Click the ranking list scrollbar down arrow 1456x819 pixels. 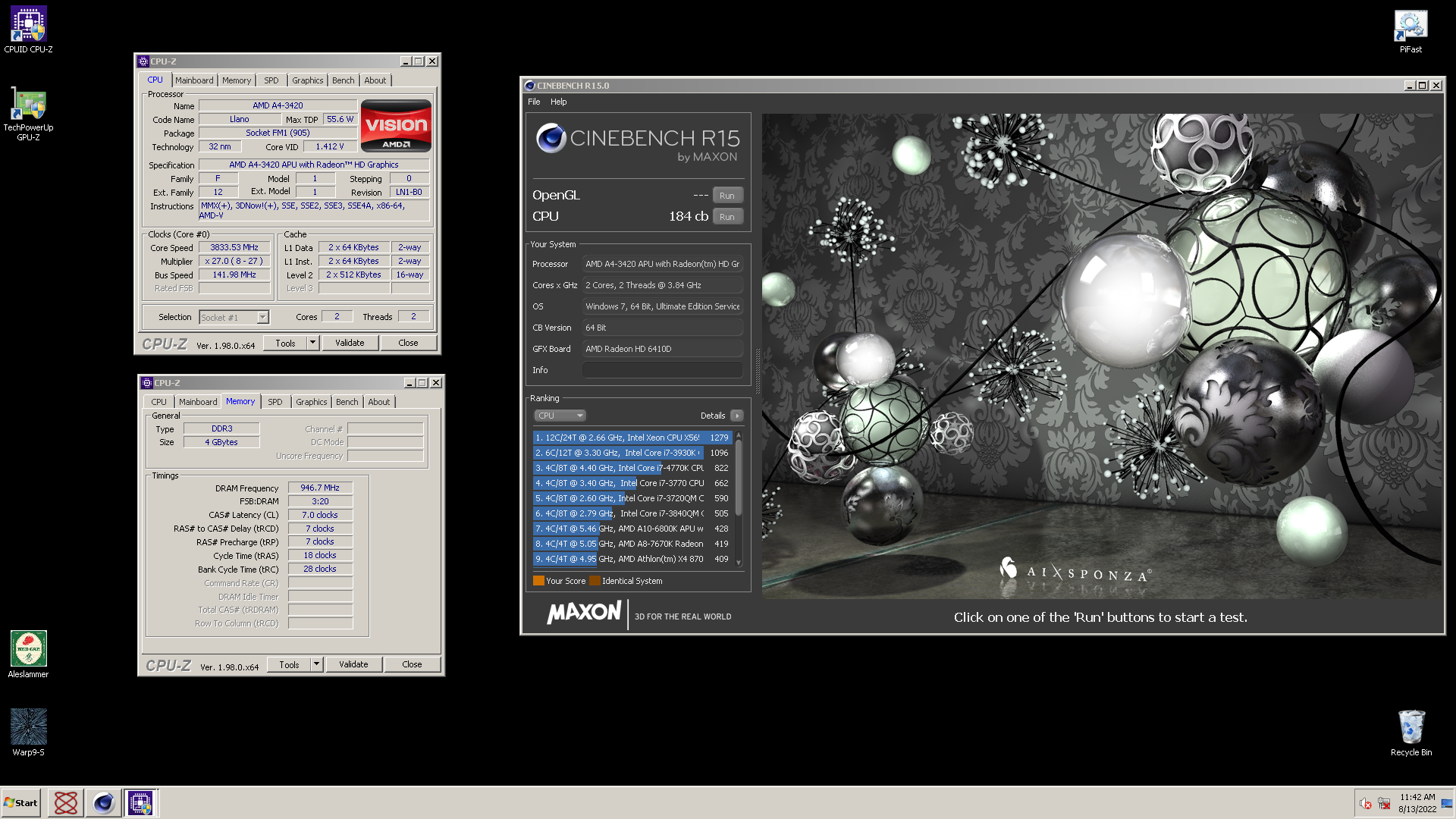(x=739, y=562)
